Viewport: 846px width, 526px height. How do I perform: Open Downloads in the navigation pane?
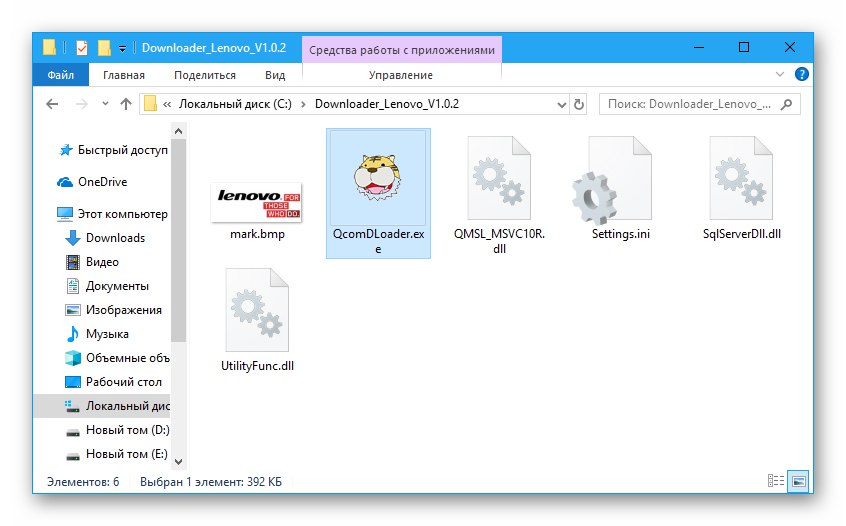click(x=115, y=238)
